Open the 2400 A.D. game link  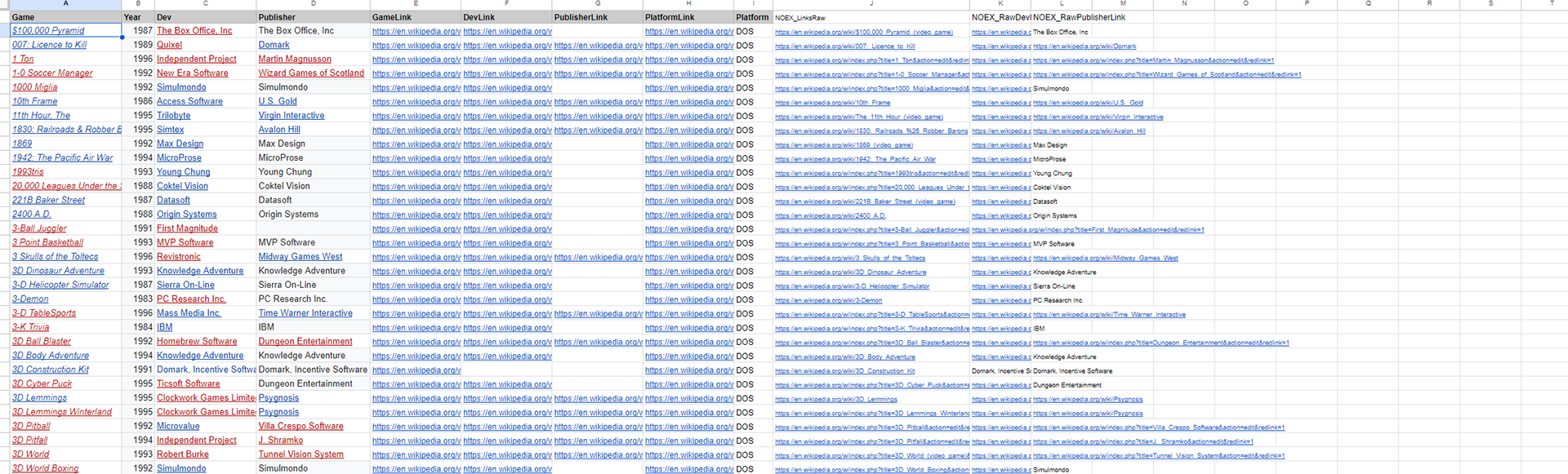point(31,215)
